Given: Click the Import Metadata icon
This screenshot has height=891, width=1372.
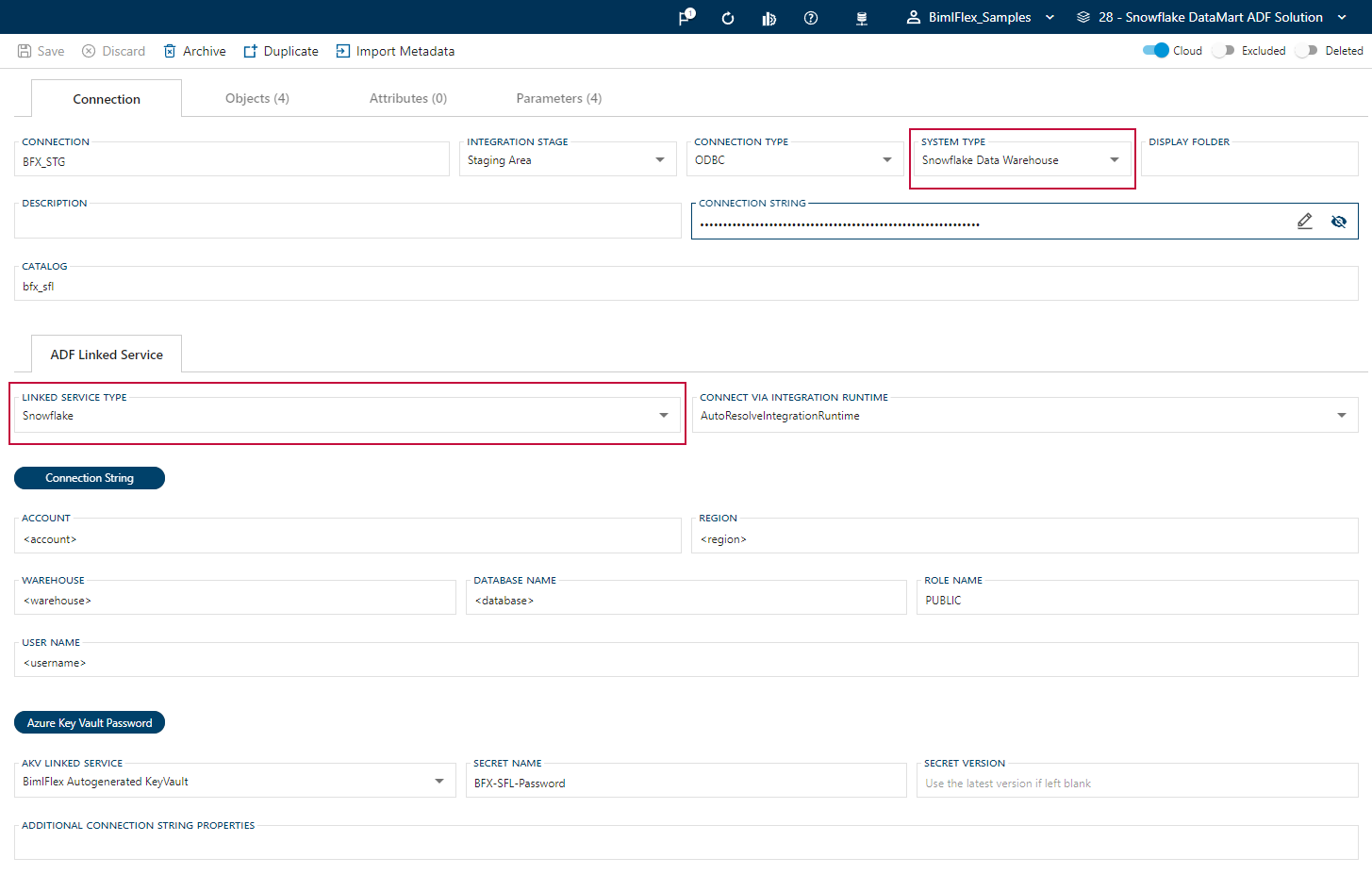Looking at the screenshot, I should pyautogui.click(x=342, y=51).
